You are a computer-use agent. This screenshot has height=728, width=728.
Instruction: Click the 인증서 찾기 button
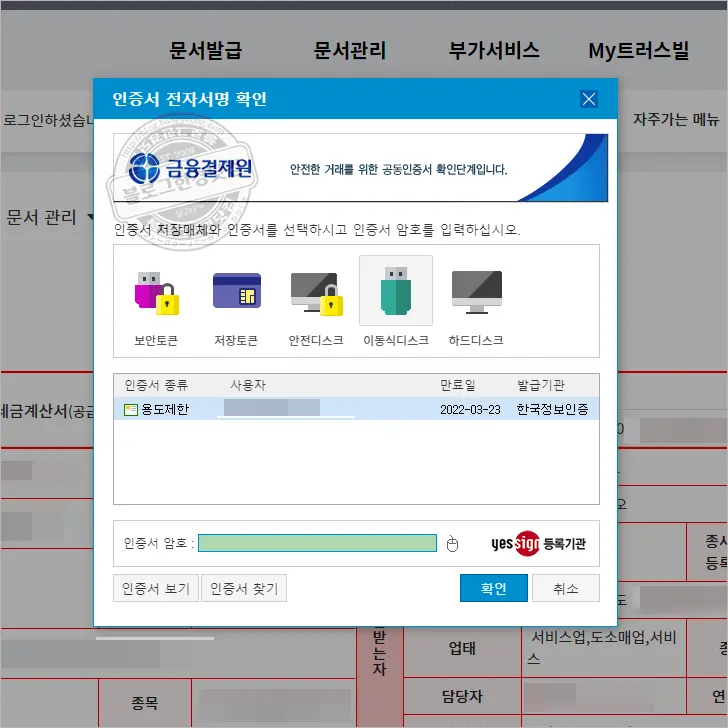click(244, 588)
